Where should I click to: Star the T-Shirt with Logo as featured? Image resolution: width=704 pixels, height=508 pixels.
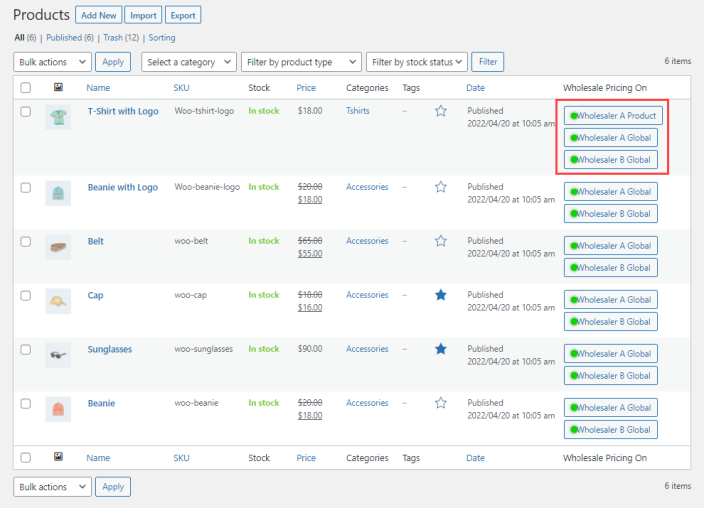(441, 111)
